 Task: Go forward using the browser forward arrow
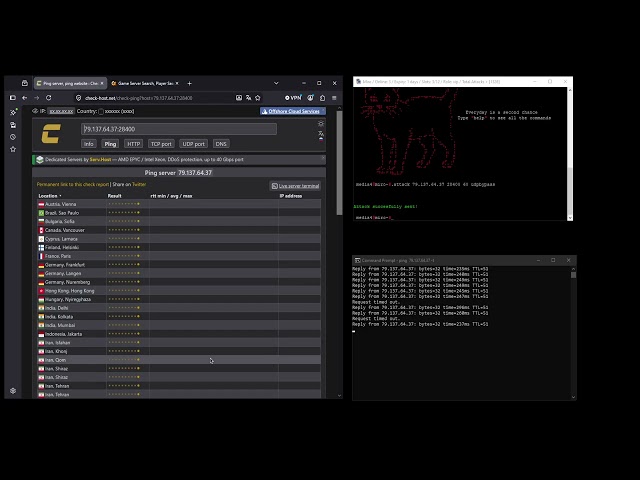click(x=37, y=98)
